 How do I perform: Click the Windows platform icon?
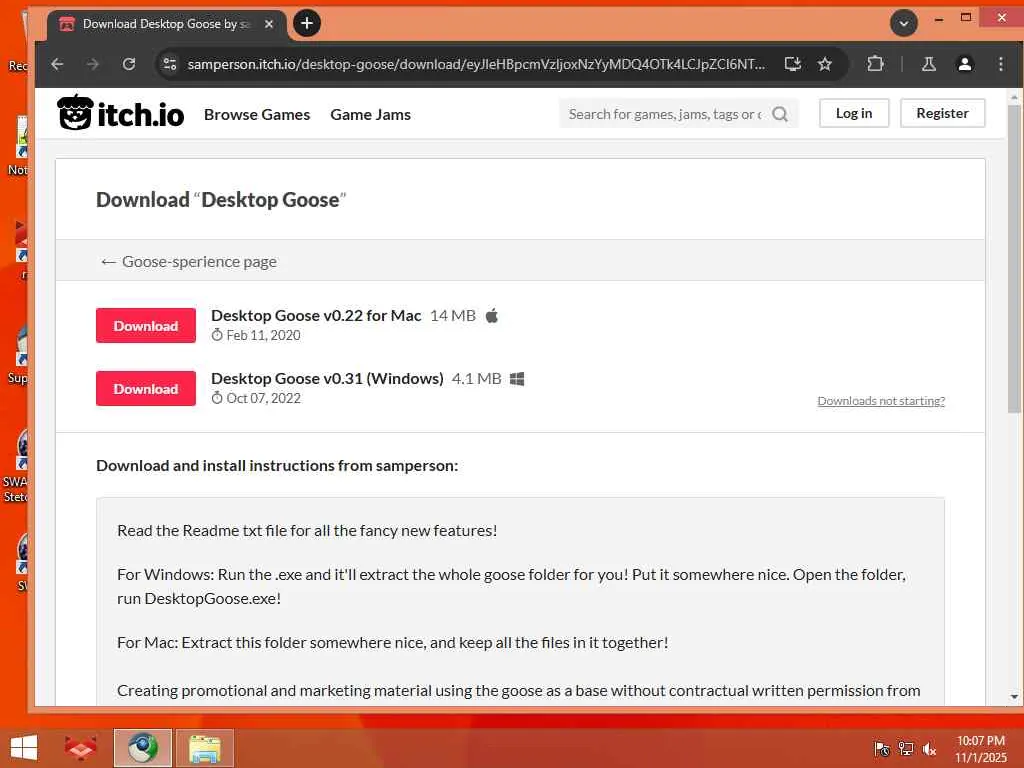tap(517, 379)
